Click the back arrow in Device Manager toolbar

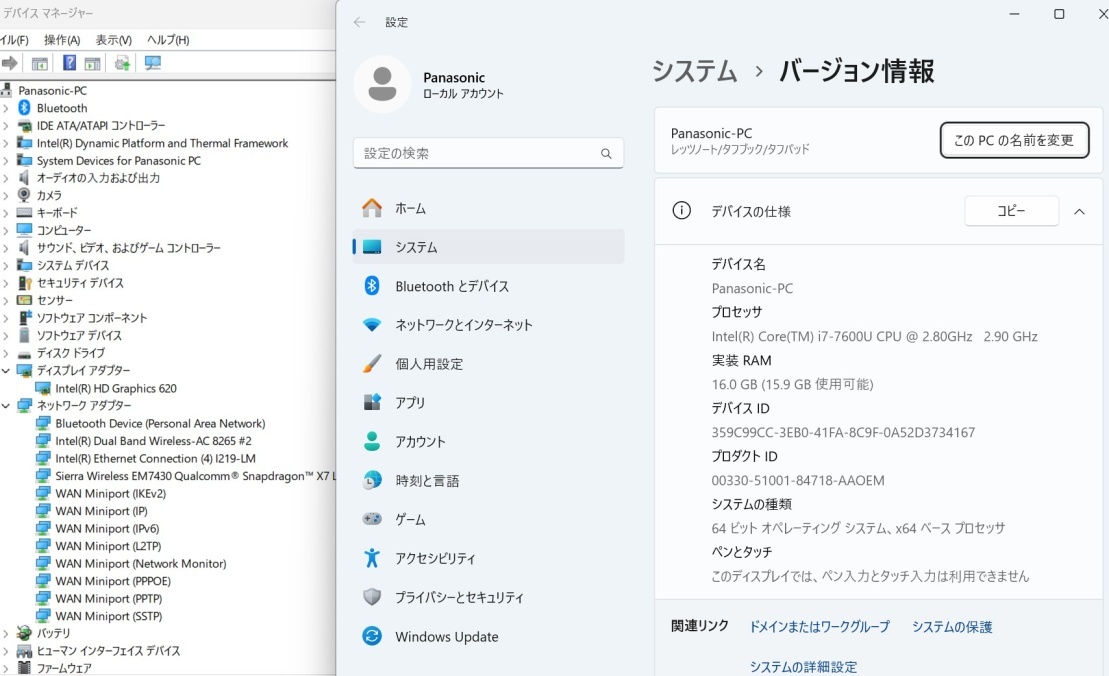[x=9, y=63]
